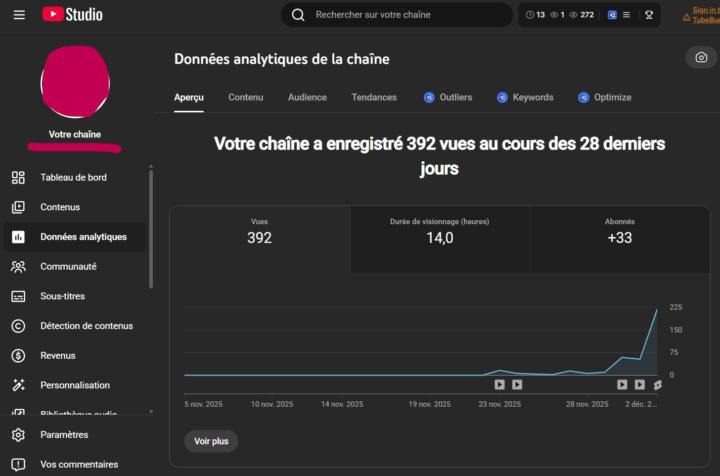Click the eye stat showing 272
The image size is (720, 476).
pyautogui.click(x=582, y=15)
